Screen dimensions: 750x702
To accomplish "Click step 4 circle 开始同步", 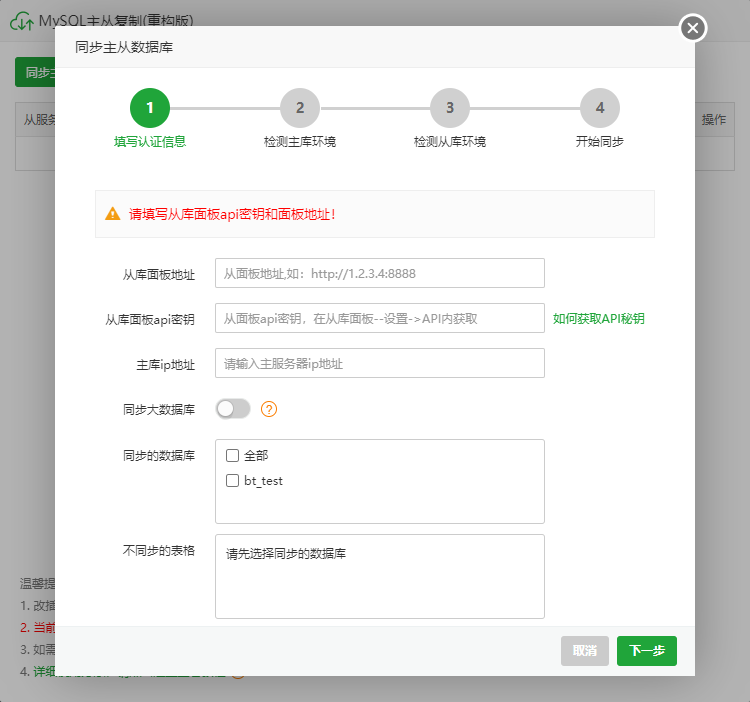I will coord(600,107).
